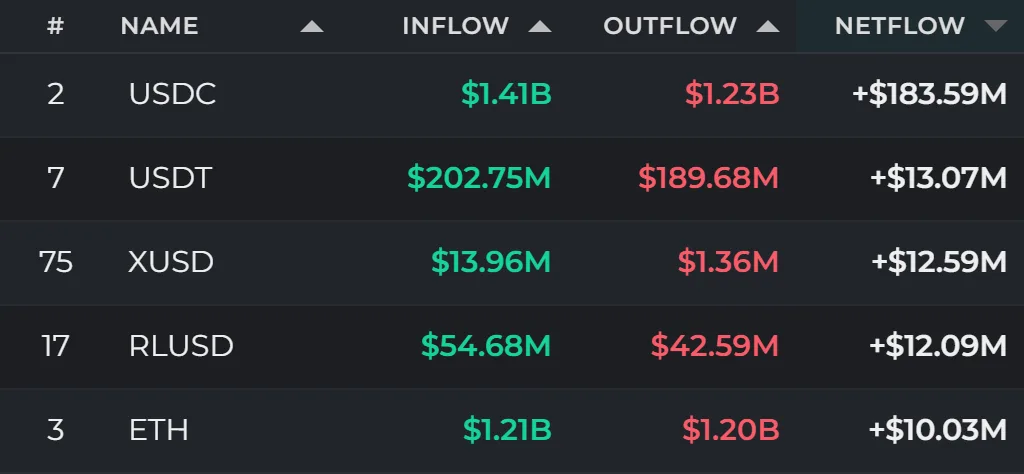The image size is (1024, 474).
Task: Click the NETFLOW column header label
Action: (900, 26)
